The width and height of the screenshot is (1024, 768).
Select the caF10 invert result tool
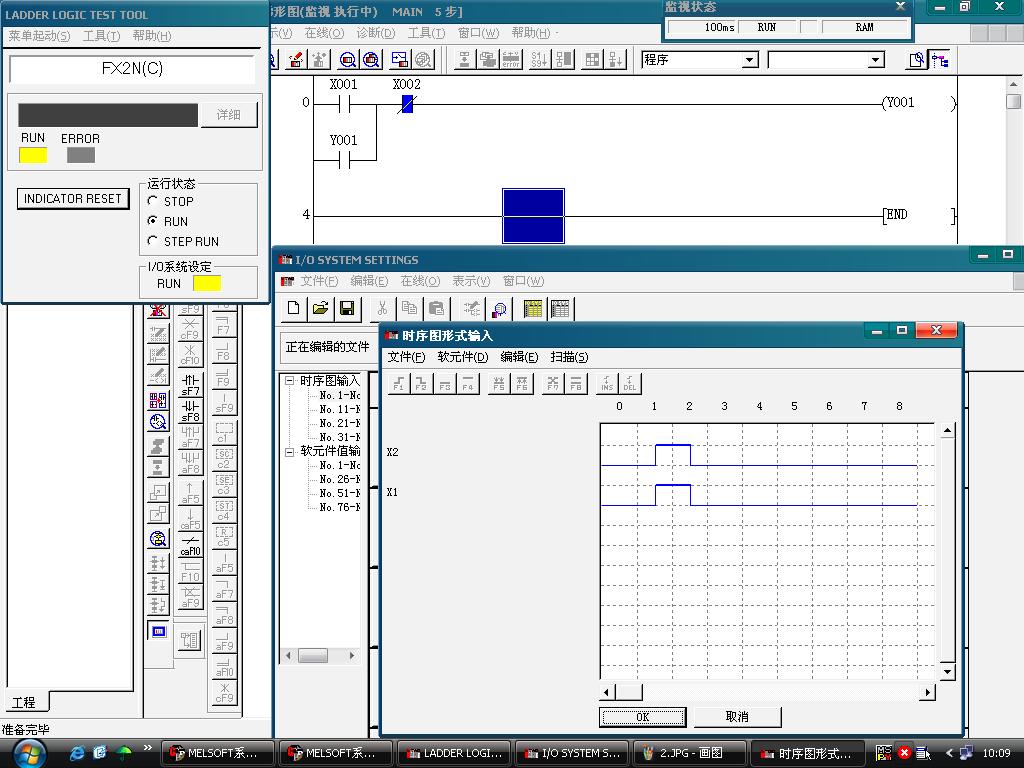pyautogui.click(x=190, y=546)
